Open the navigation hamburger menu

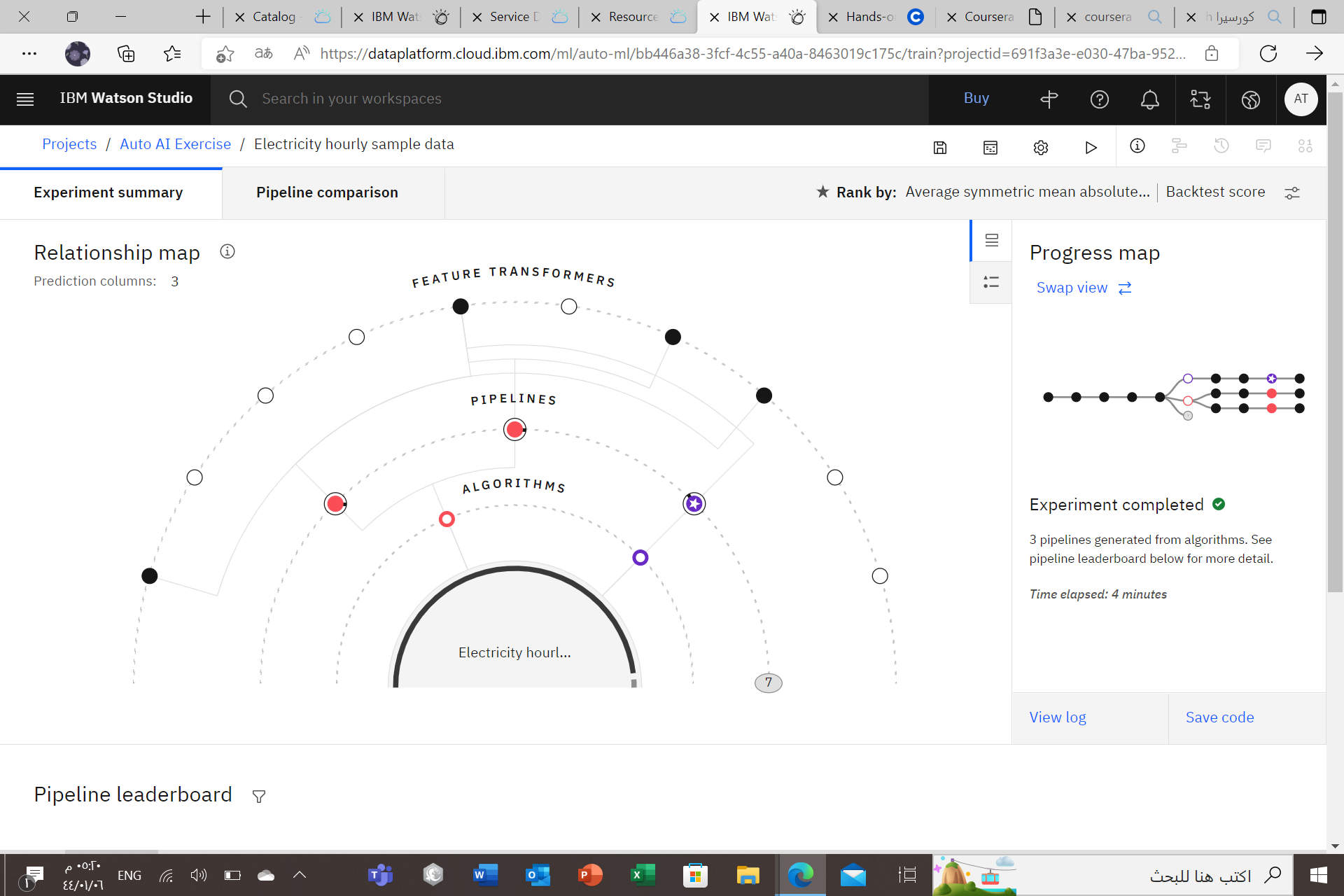tap(24, 99)
